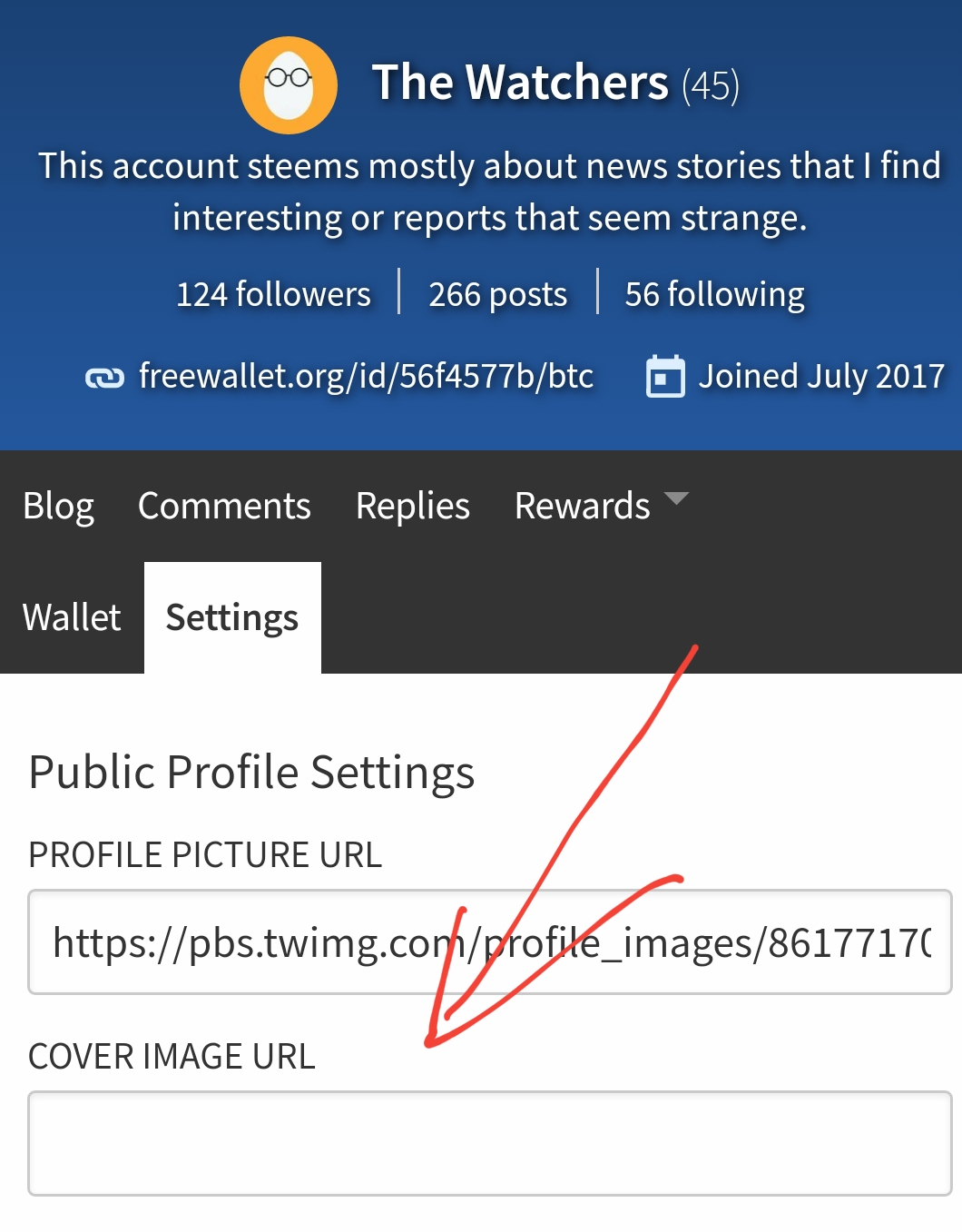View the 56 following list
Image resolution: width=962 pixels, height=1232 pixels.
click(715, 294)
